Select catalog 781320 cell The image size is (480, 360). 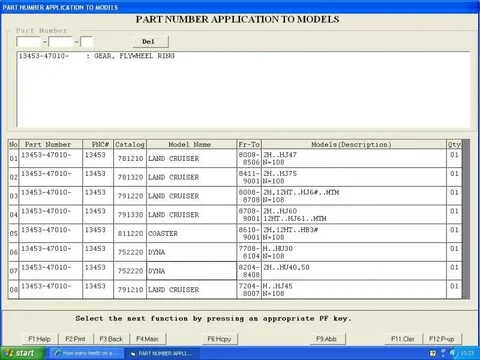[x=130, y=177]
